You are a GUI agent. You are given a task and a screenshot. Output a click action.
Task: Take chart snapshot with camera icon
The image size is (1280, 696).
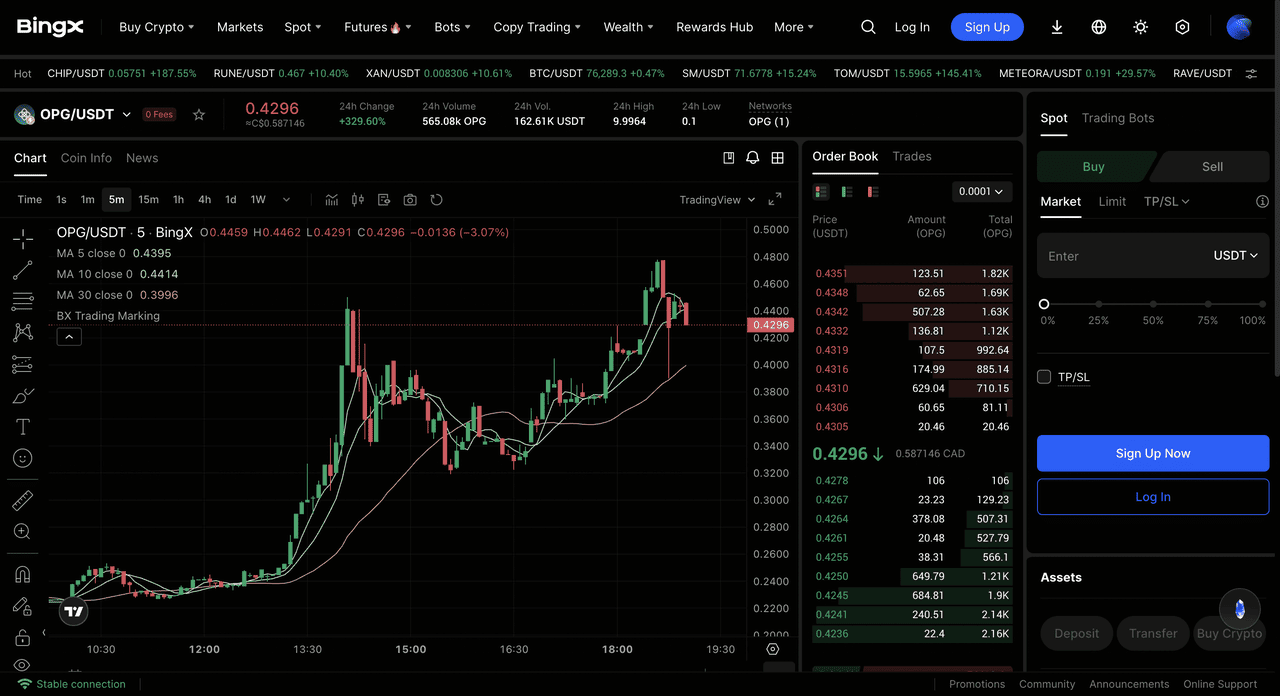point(410,200)
